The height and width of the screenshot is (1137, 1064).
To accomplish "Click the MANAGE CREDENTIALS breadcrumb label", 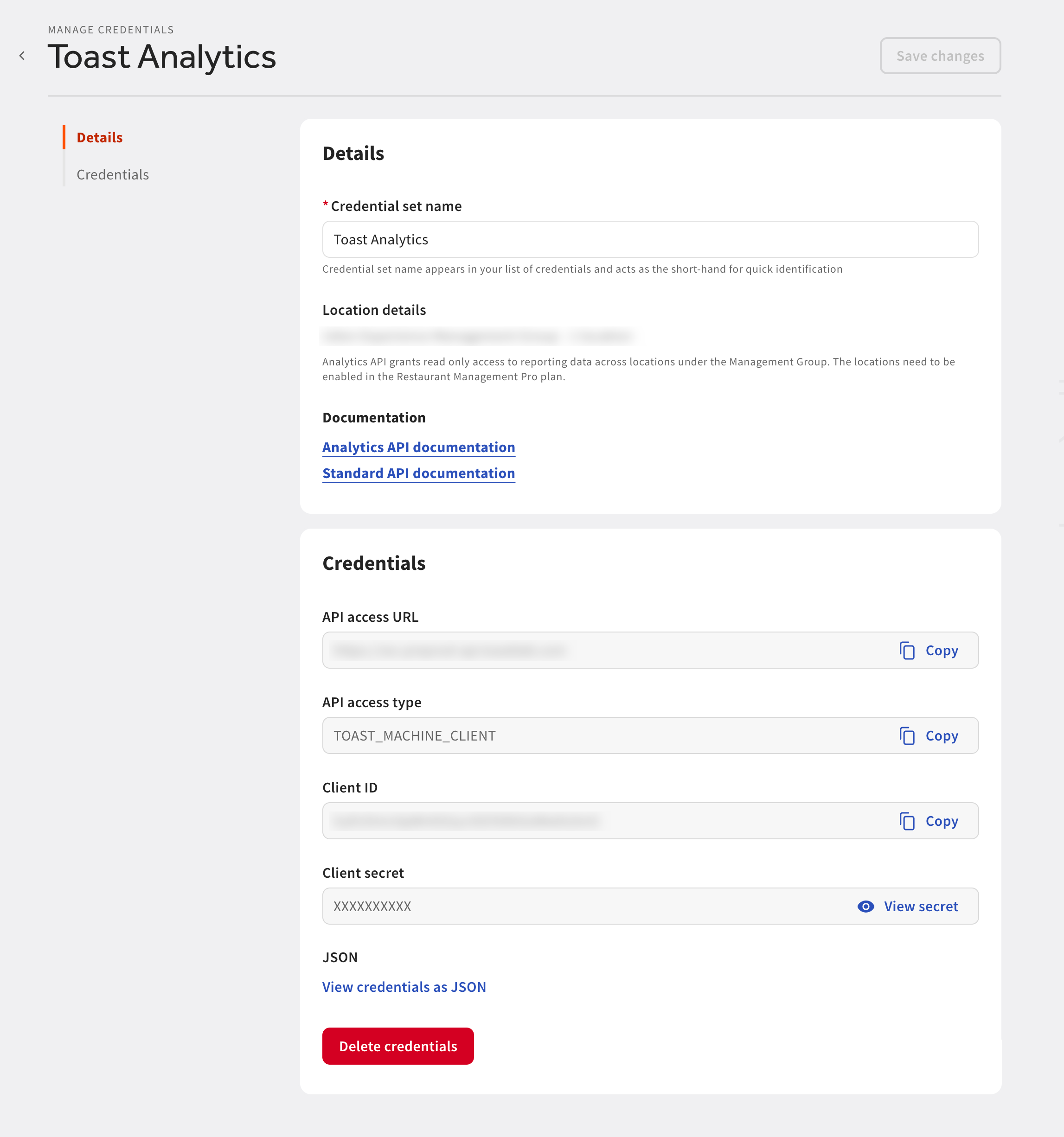I will pyautogui.click(x=111, y=30).
